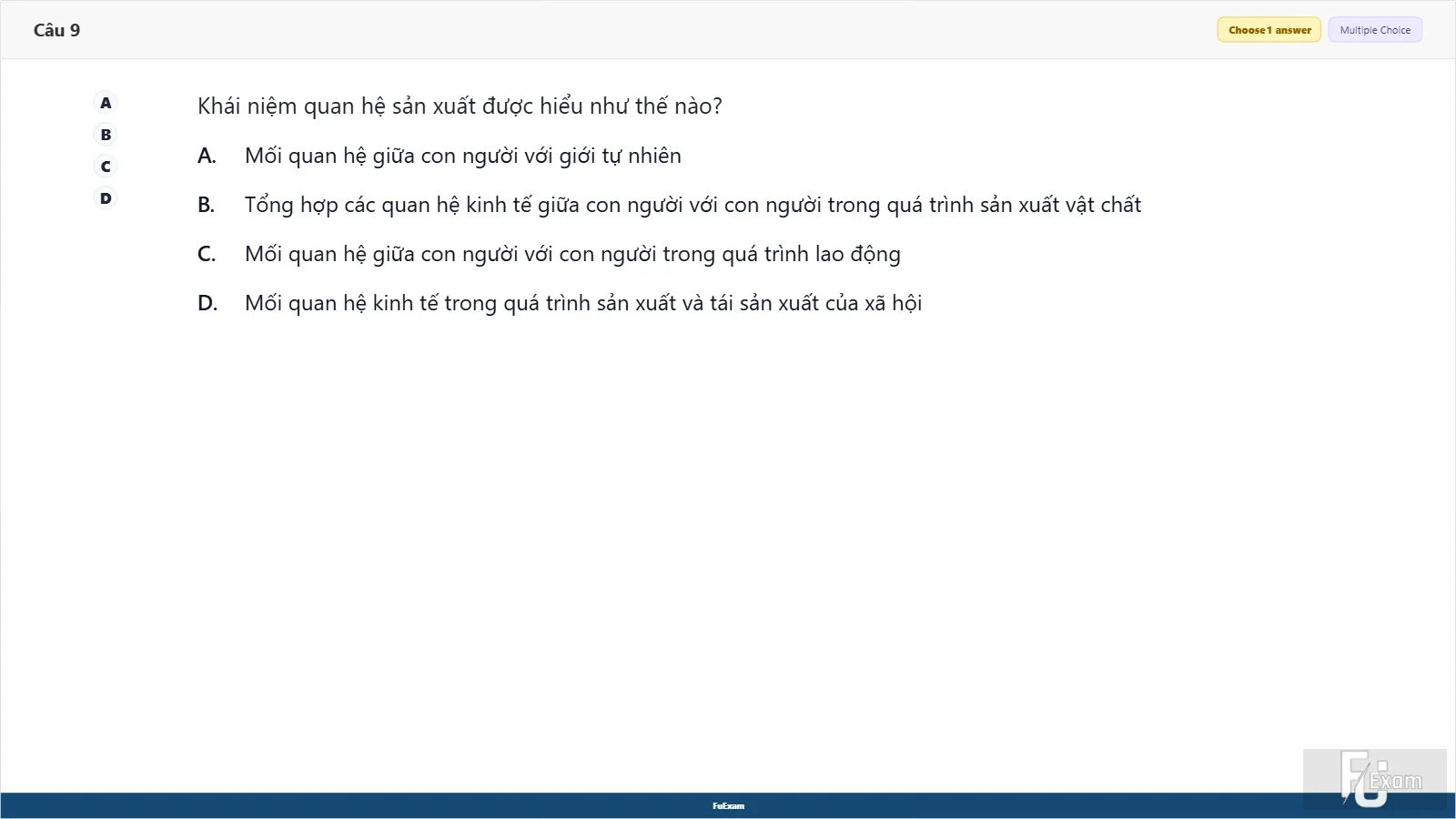The width and height of the screenshot is (1456, 819).
Task: Select answer bubble C
Action: click(x=106, y=167)
